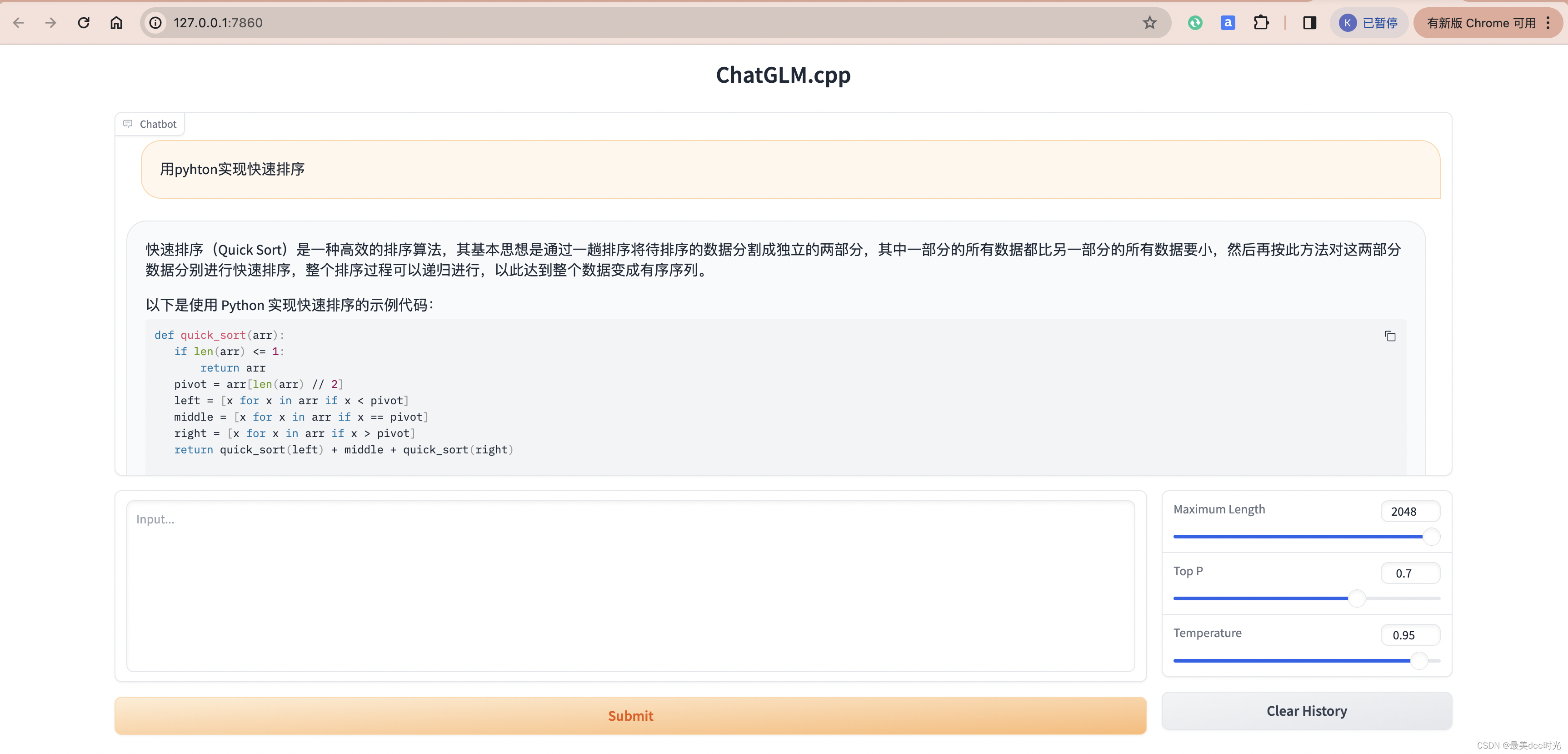Screen dimensions: 1568x754
Task: Toggle the browser side panel icon
Action: click(x=1309, y=23)
